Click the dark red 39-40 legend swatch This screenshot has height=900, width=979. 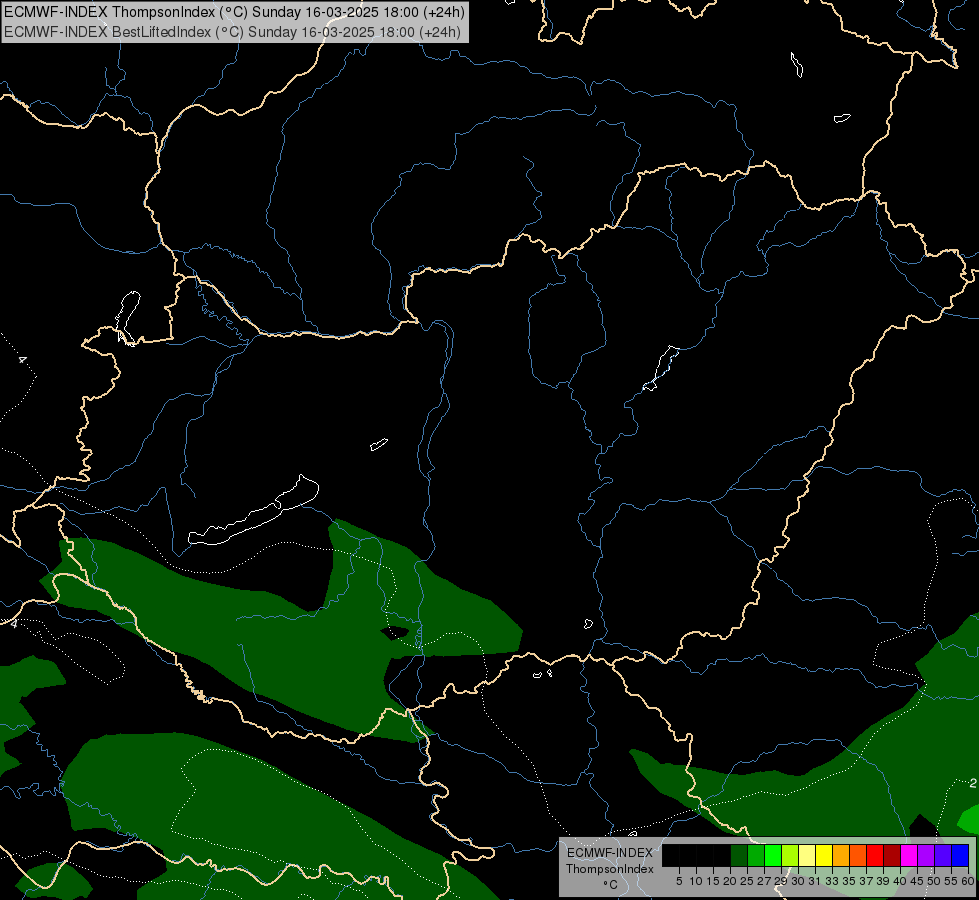click(892, 855)
